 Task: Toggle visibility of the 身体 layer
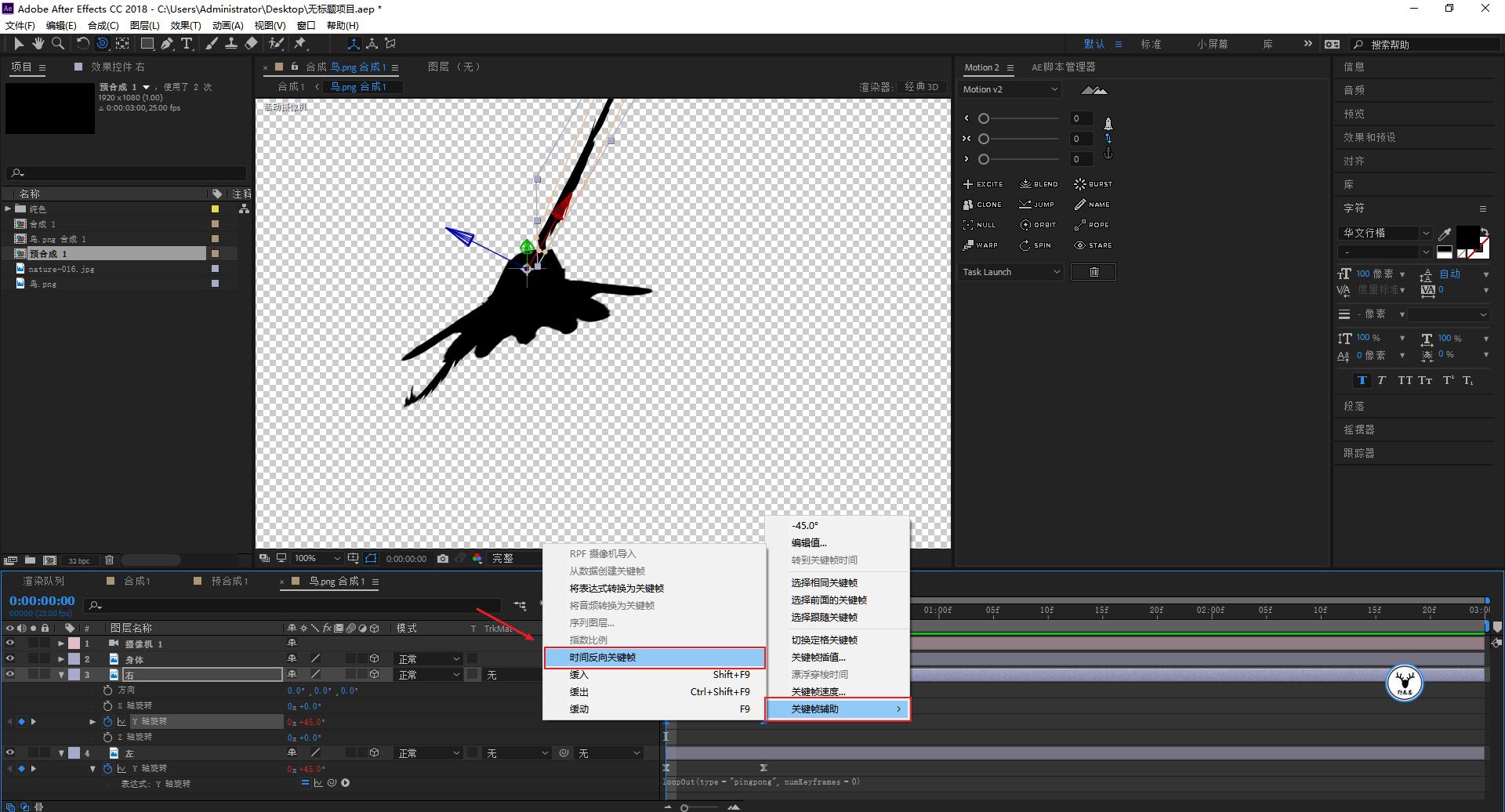point(10,659)
